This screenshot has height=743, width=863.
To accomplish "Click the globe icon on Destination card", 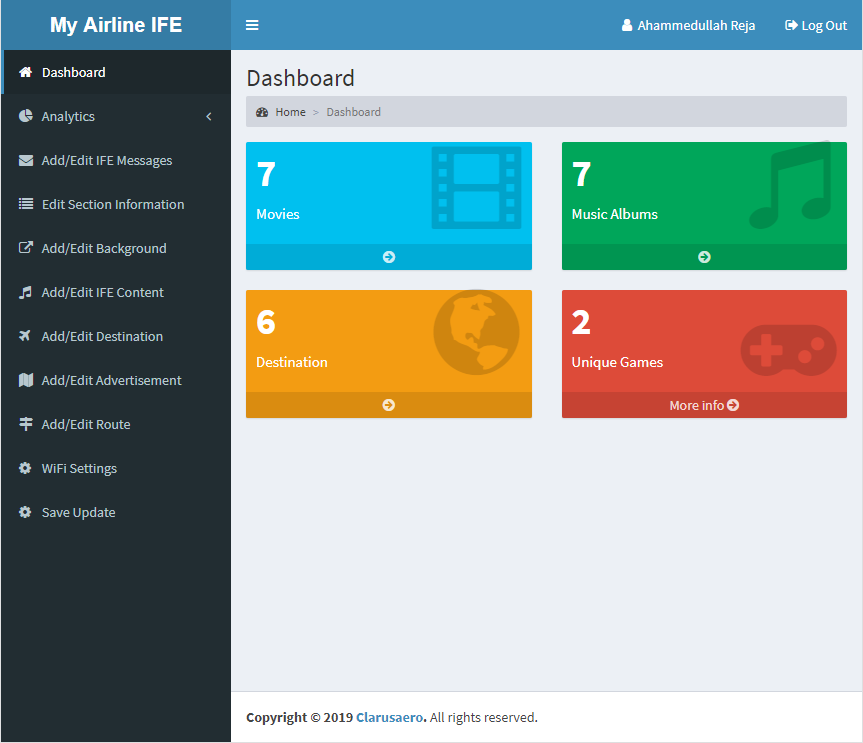I will 476,332.
